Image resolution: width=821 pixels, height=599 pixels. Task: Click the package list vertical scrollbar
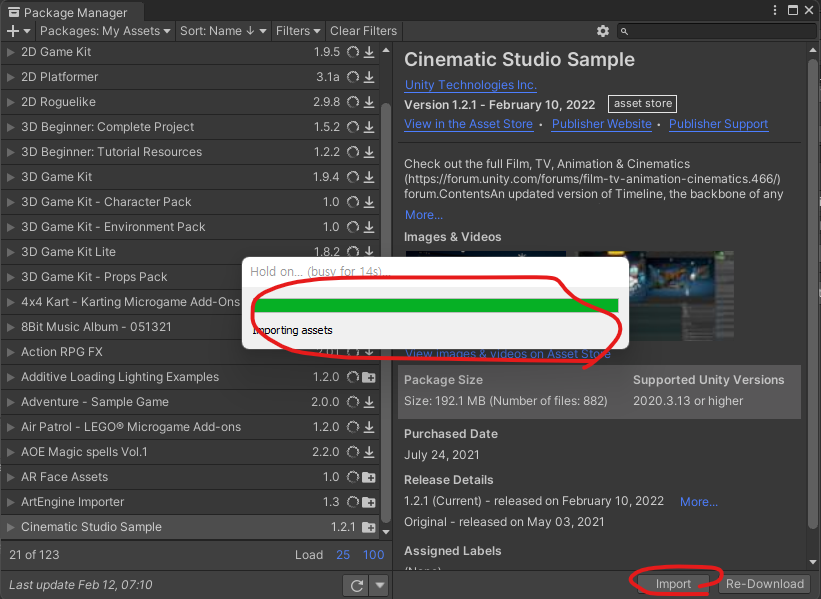coord(386,312)
